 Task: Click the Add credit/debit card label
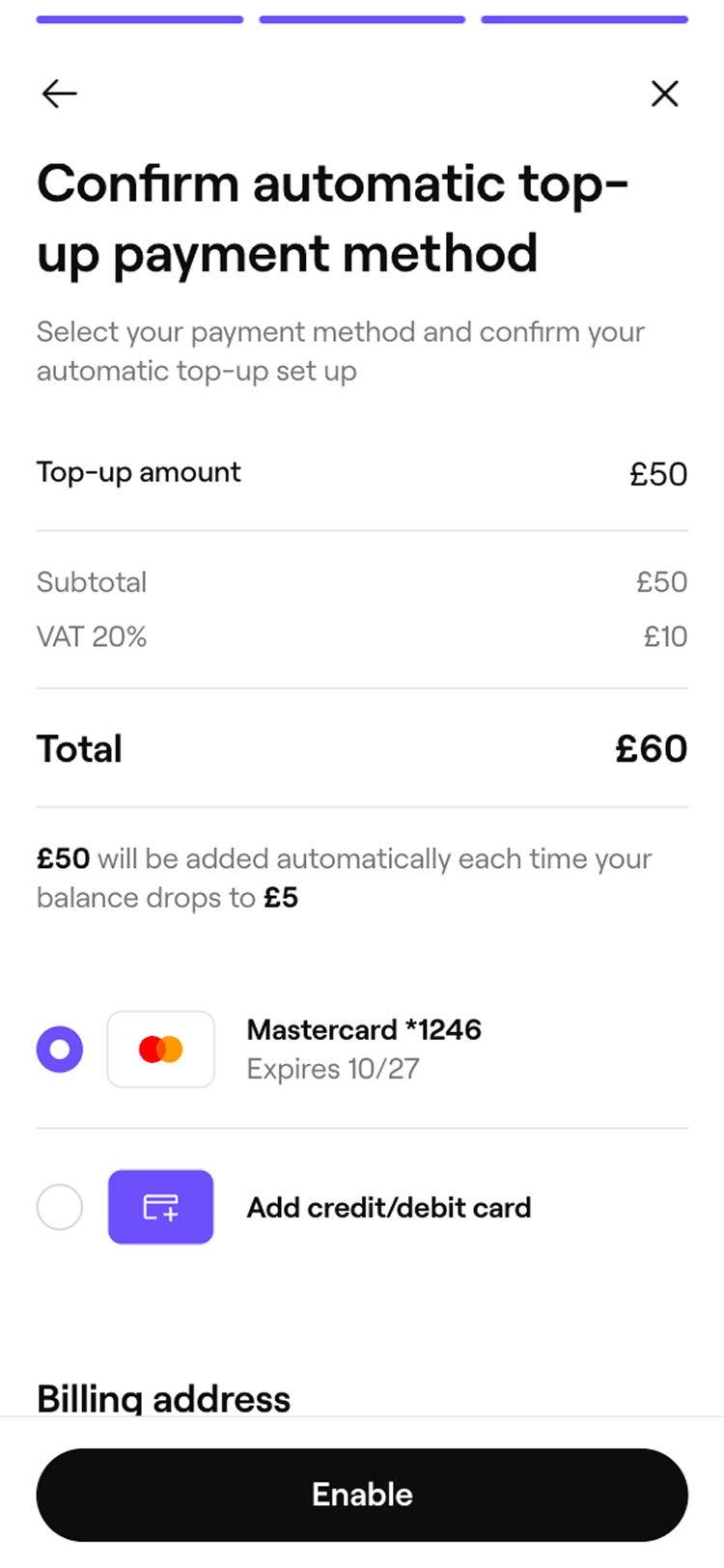(x=389, y=1208)
